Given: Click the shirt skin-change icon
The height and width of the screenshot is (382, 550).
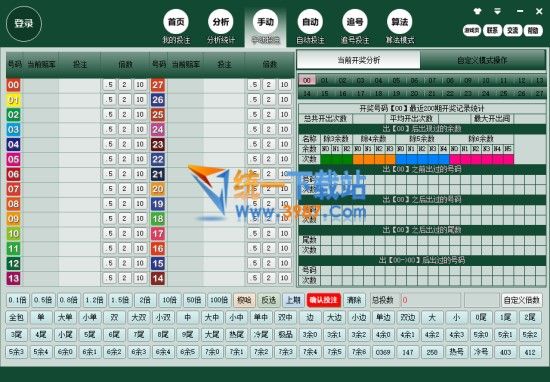Looking at the screenshot, I should [x=477, y=12].
